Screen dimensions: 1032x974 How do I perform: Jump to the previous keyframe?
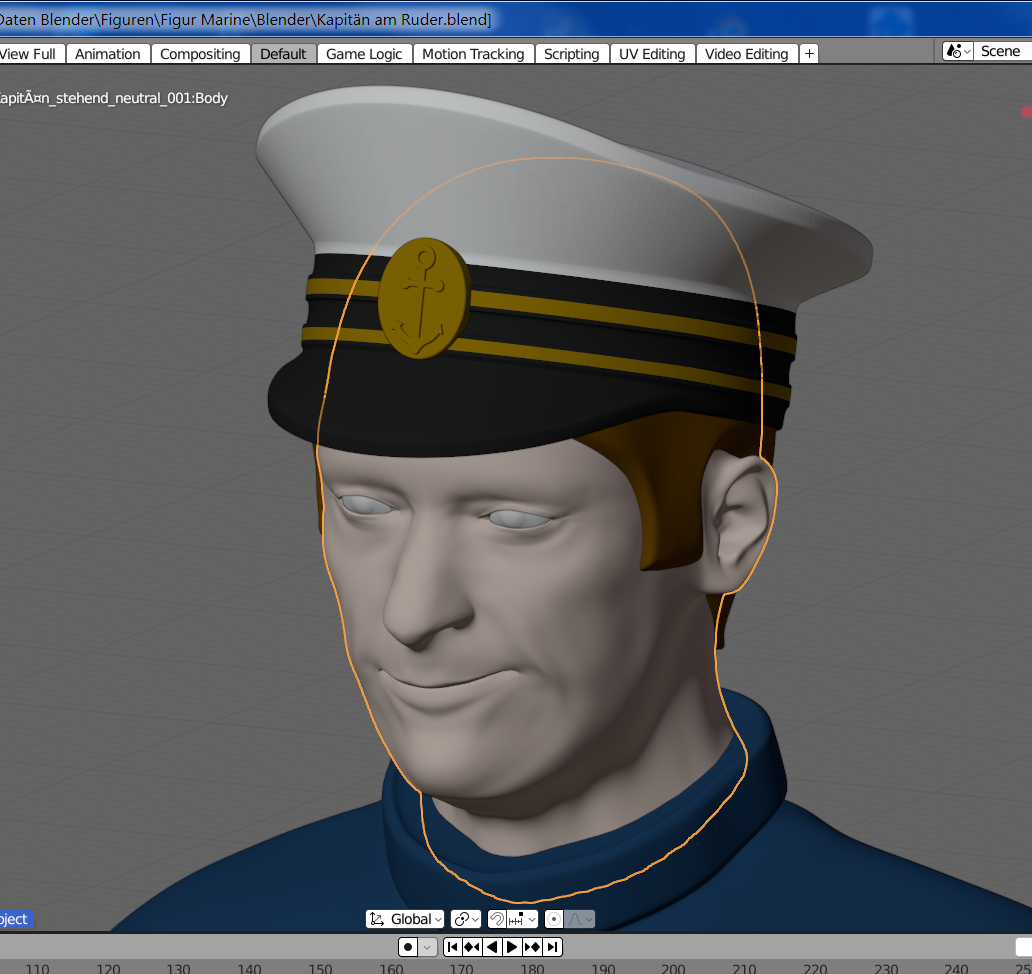point(472,947)
